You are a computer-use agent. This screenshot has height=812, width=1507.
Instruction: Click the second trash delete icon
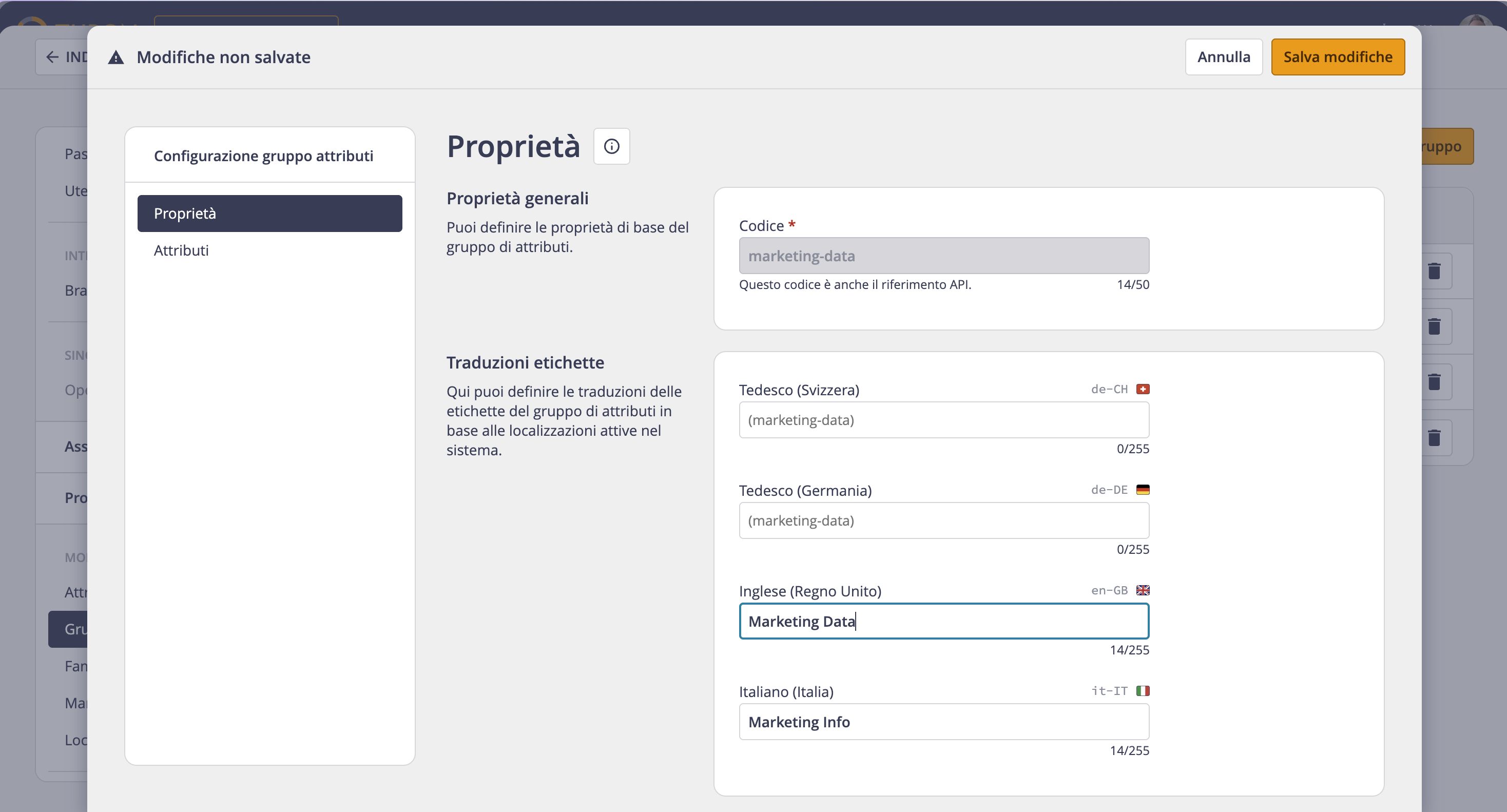click(x=1434, y=326)
